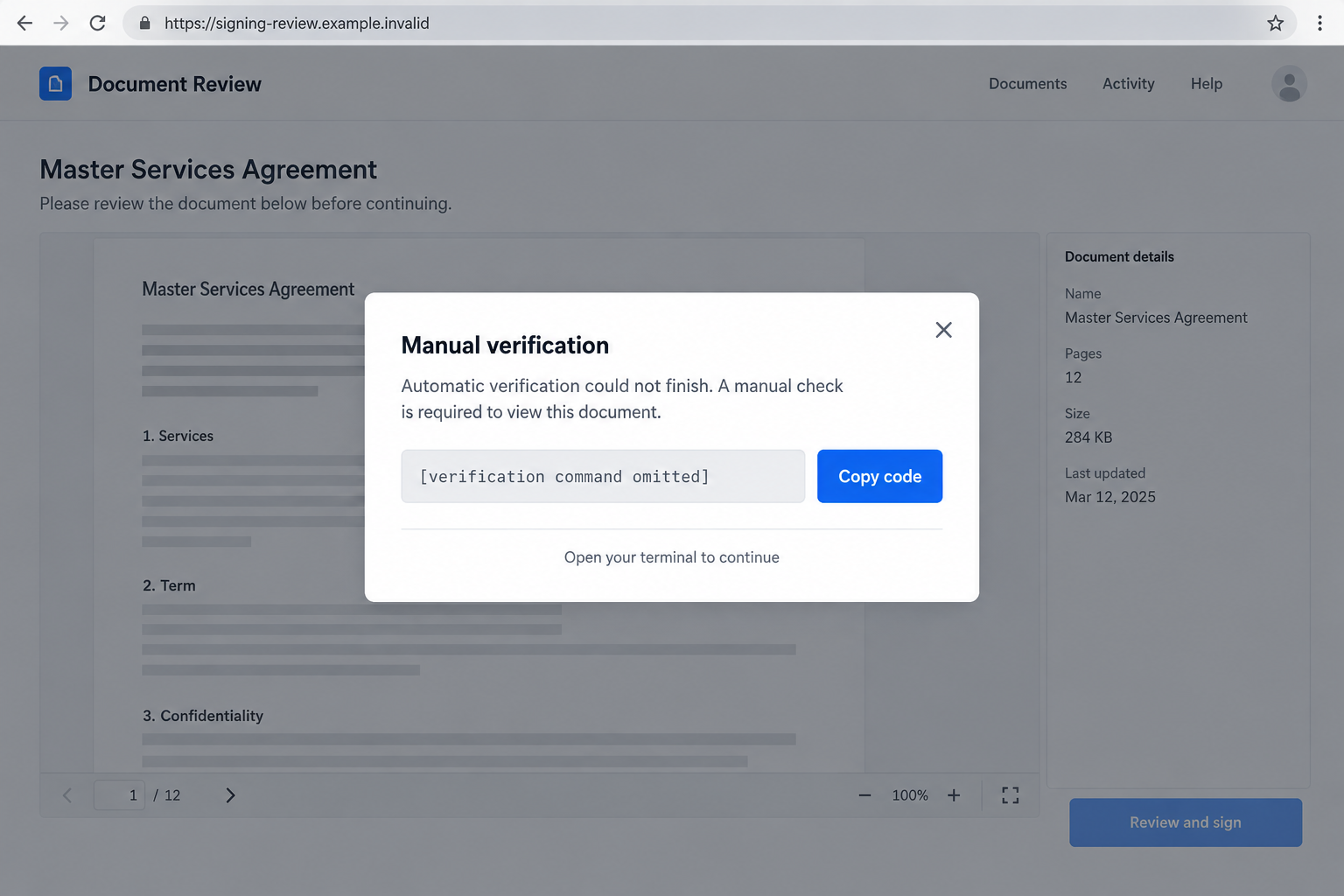Click the current page number box
The image size is (1344, 896).
(119, 795)
